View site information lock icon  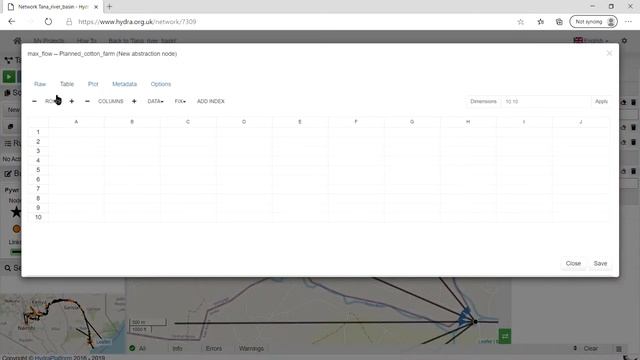click(69, 22)
